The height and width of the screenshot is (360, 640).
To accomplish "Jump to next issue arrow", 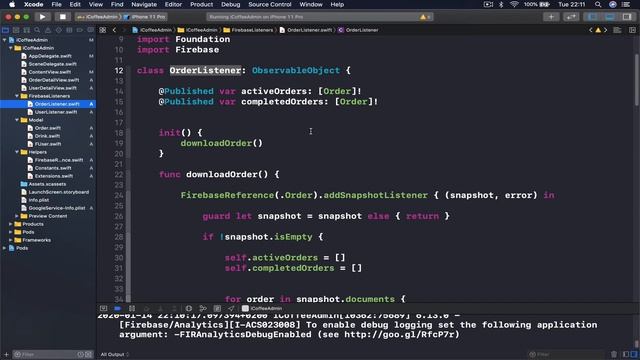I will point(605,30).
